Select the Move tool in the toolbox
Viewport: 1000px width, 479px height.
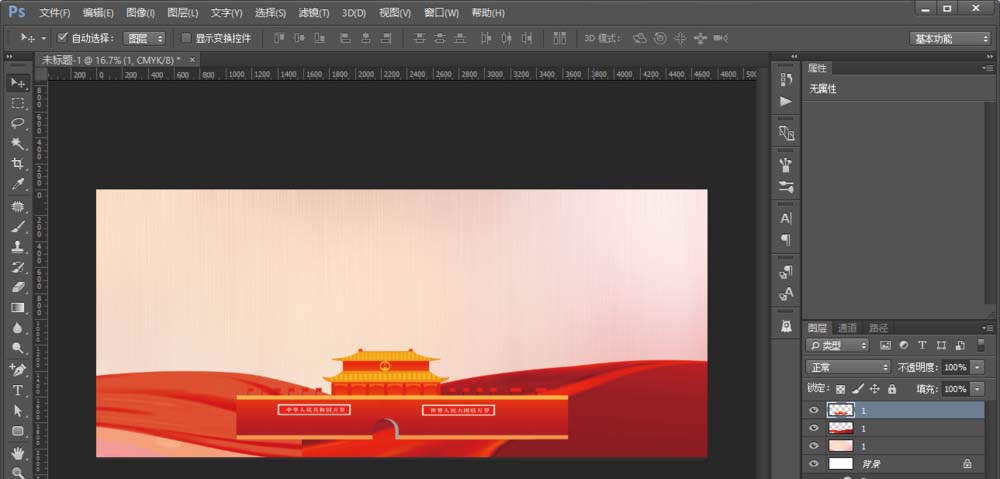(x=18, y=83)
